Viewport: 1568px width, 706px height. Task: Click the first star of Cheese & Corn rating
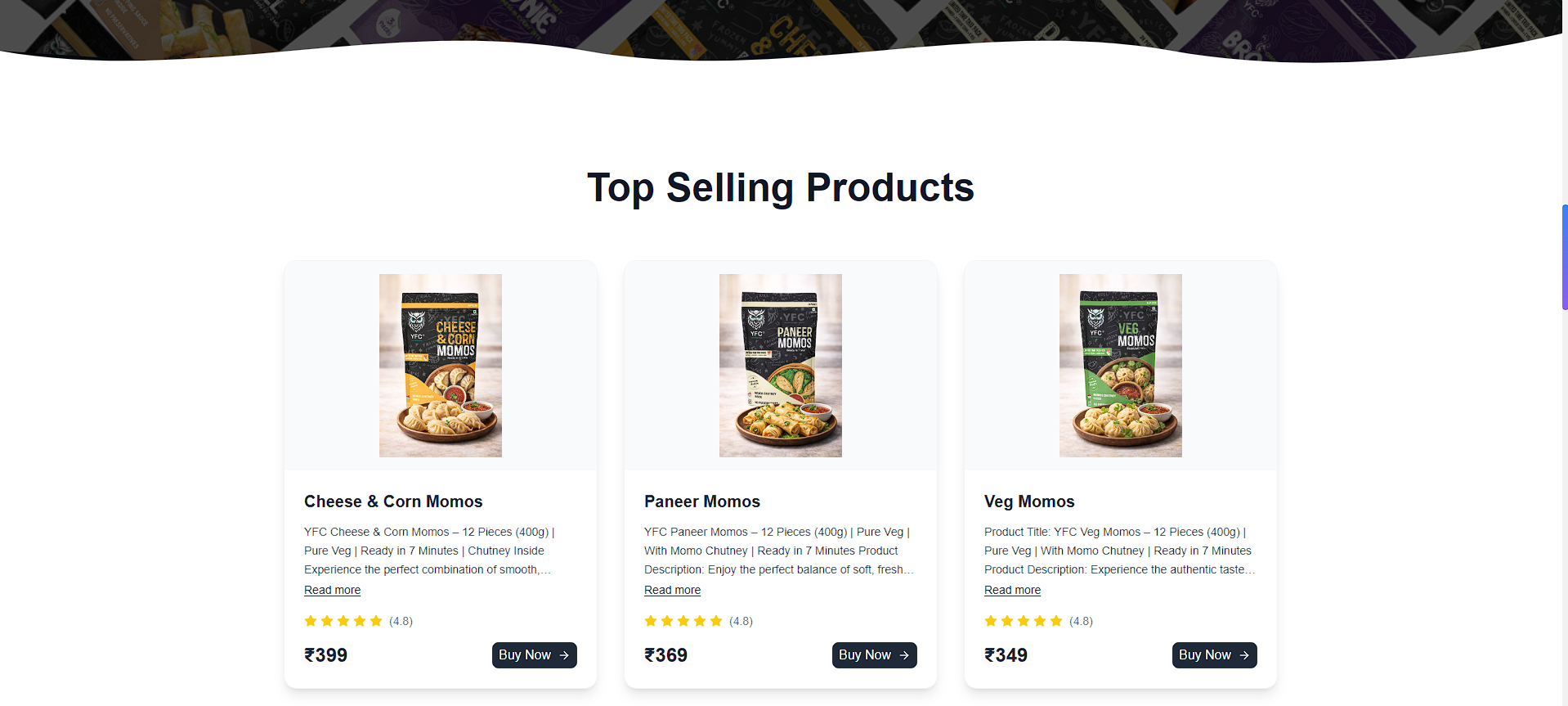311,621
